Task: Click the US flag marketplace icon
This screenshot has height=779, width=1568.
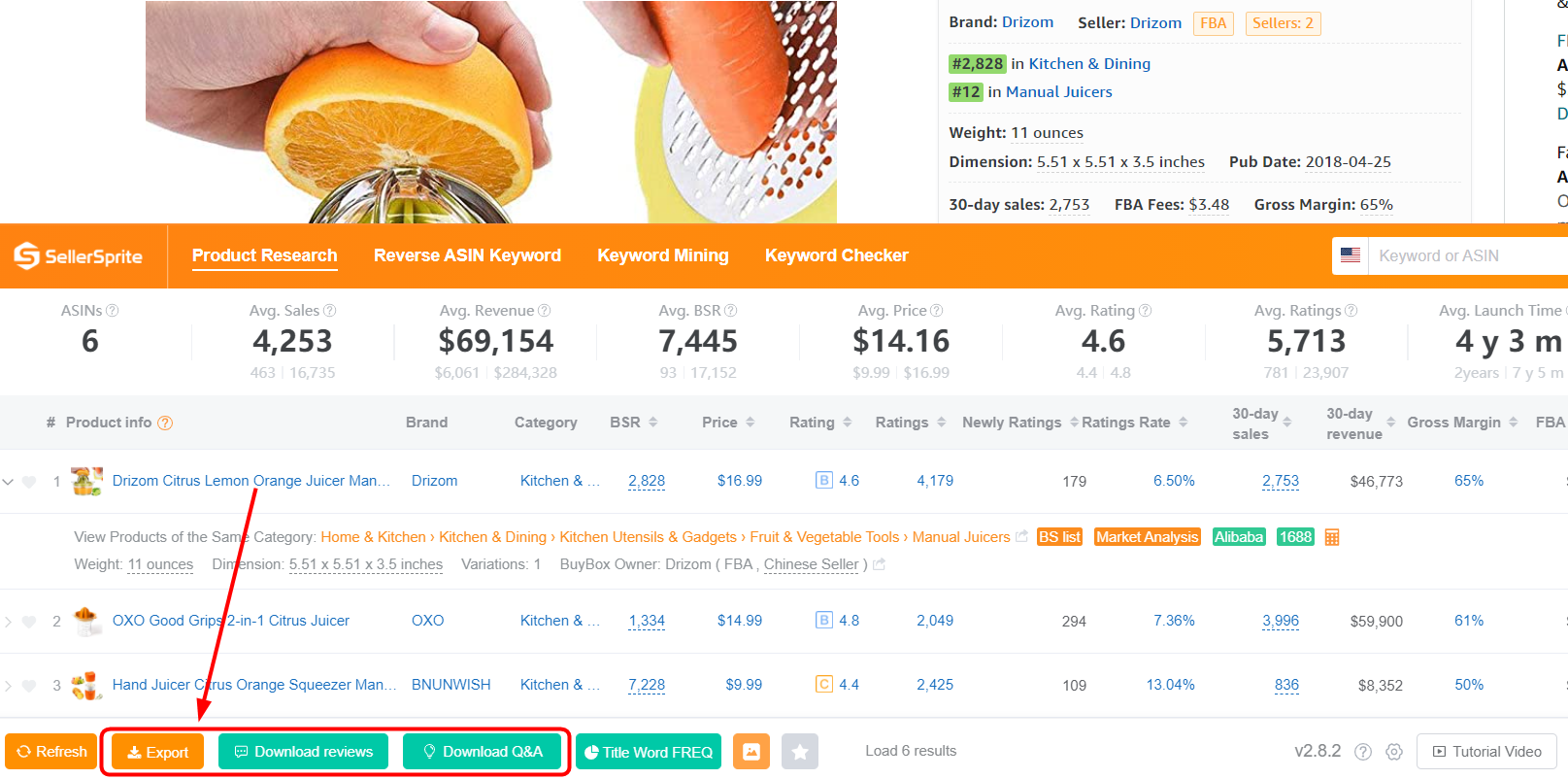Action: [x=1351, y=255]
